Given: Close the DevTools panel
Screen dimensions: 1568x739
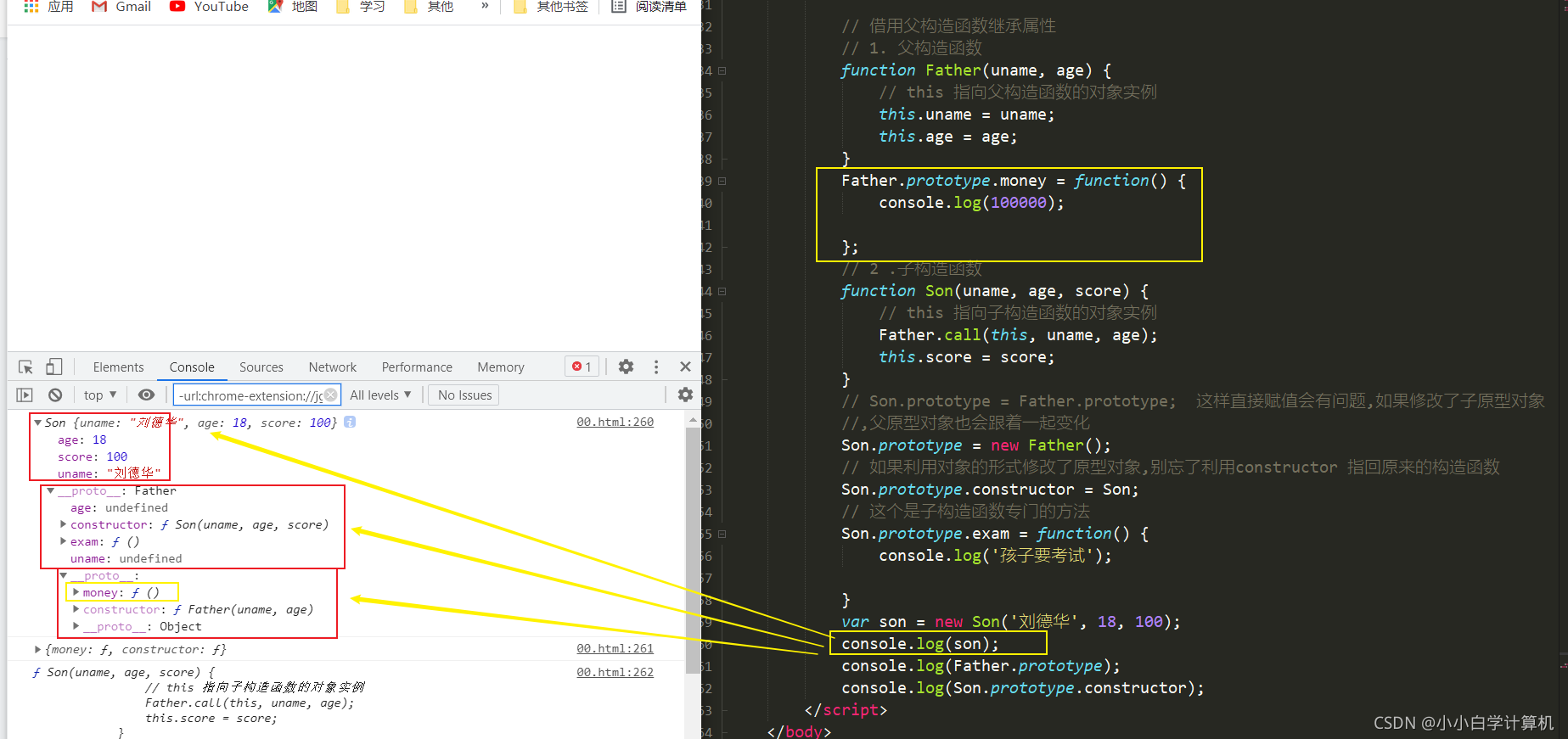Looking at the screenshot, I should (685, 367).
